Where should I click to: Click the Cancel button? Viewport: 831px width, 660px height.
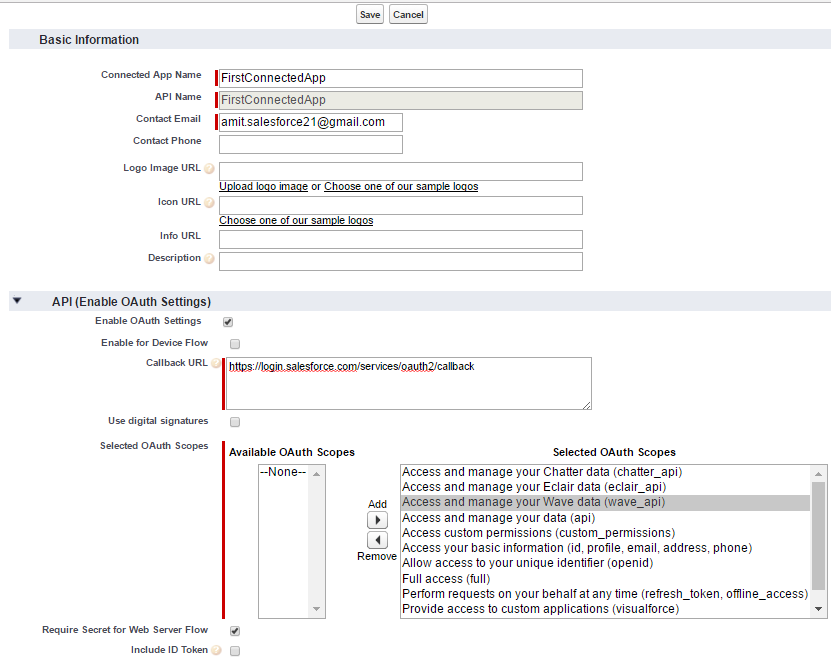tap(408, 14)
